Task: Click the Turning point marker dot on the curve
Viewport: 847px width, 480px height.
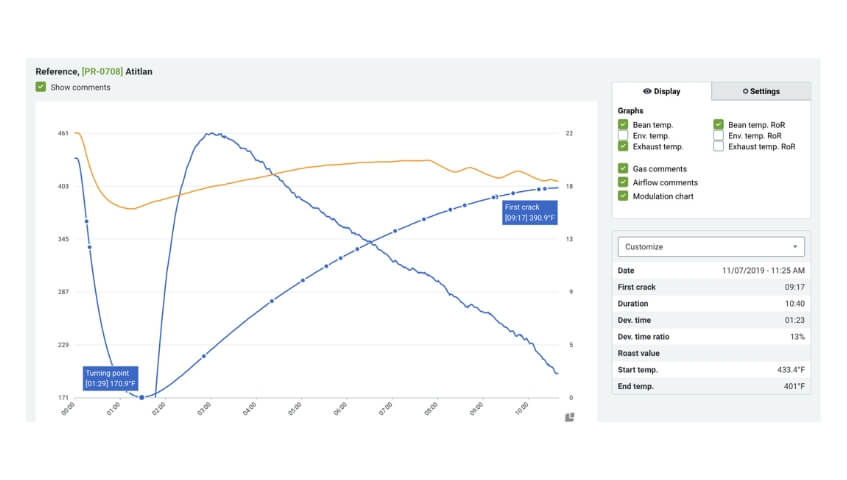Action: pyautogui.click(x=142, y=397)
